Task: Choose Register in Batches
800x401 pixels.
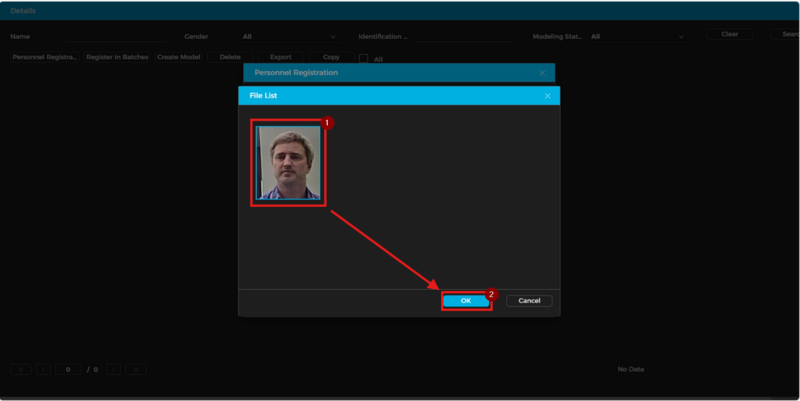Action: pyautogui.click(x=117, y=58)
